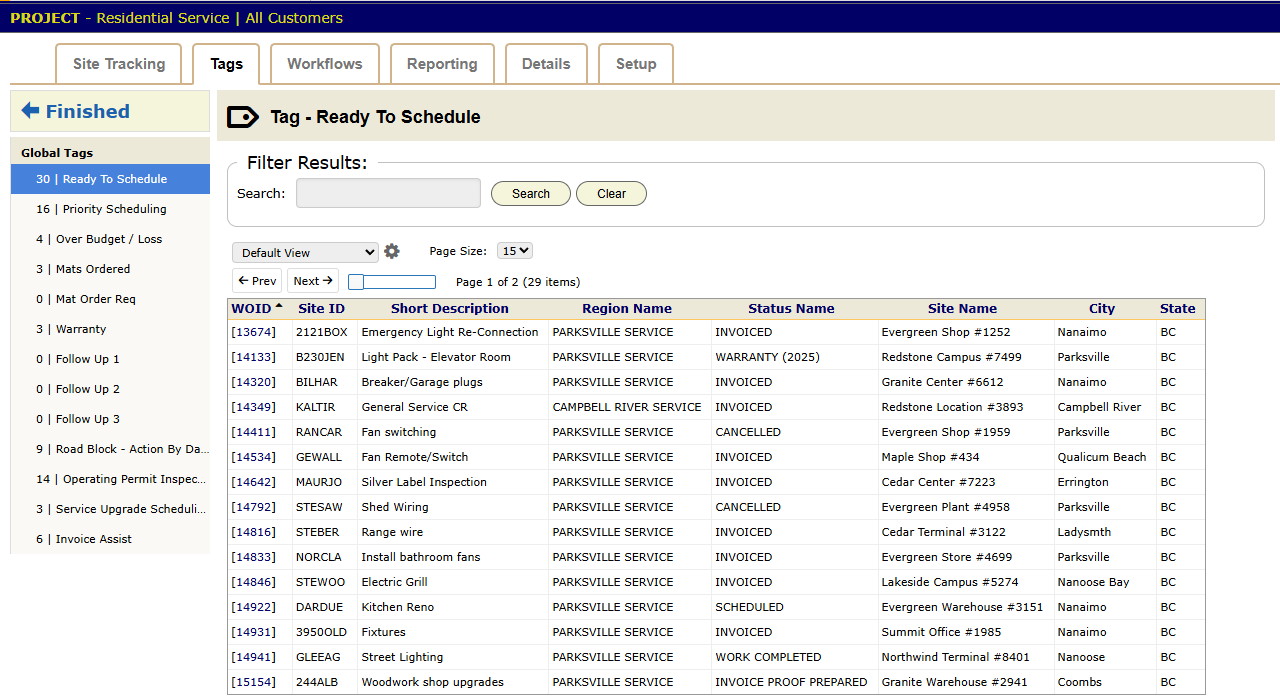Open work order 14792
Image resolution: width=1280 pixels, height=700 pixels.
coord(253,507)
